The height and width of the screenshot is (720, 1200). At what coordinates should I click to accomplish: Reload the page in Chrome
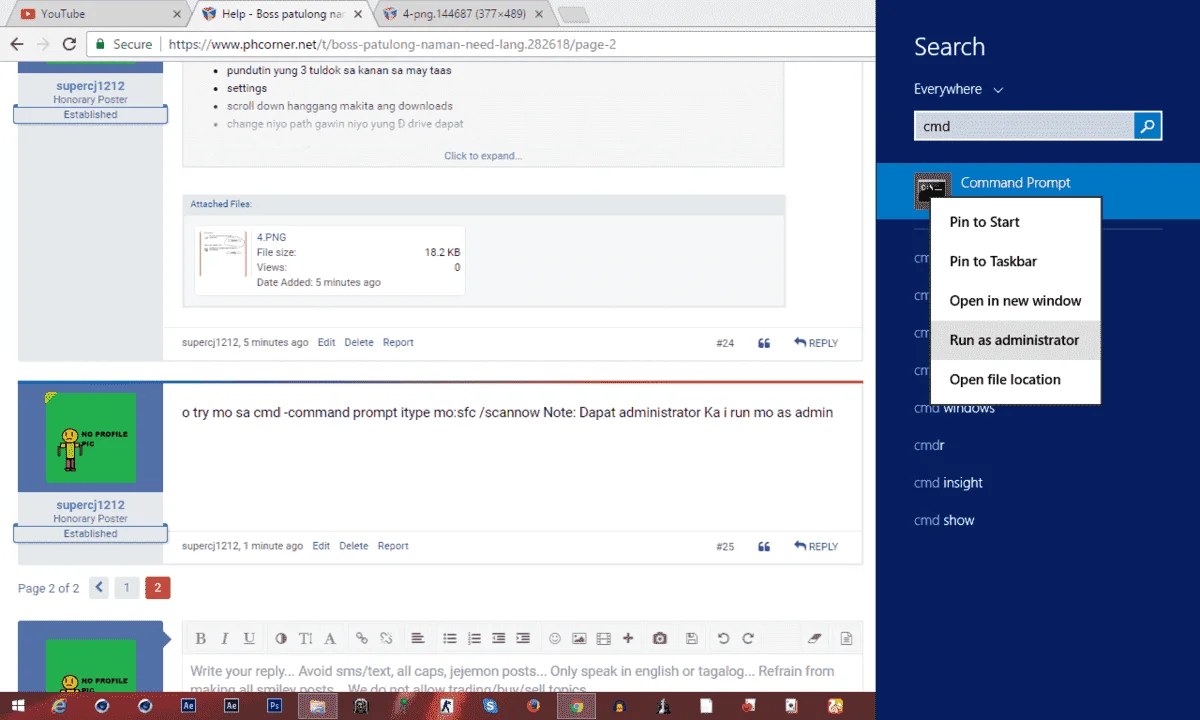click(x=69, y=44)
